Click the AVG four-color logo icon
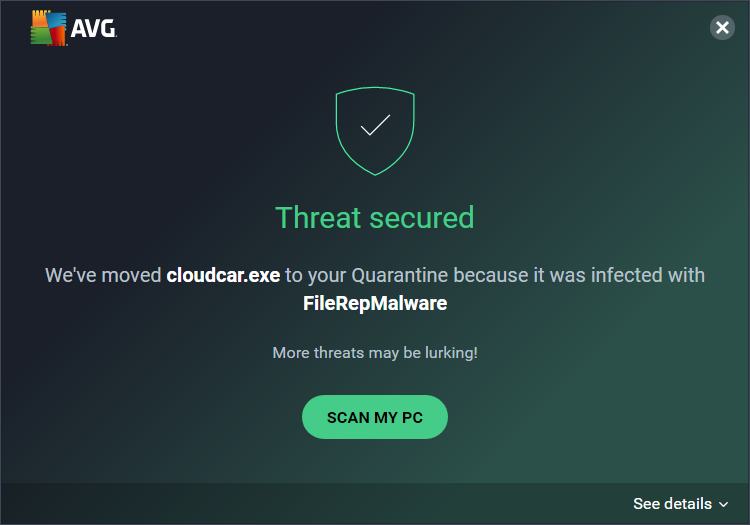The height and width of the screenshot is (525, 750). pyautogui.click(x=48, y=28)
